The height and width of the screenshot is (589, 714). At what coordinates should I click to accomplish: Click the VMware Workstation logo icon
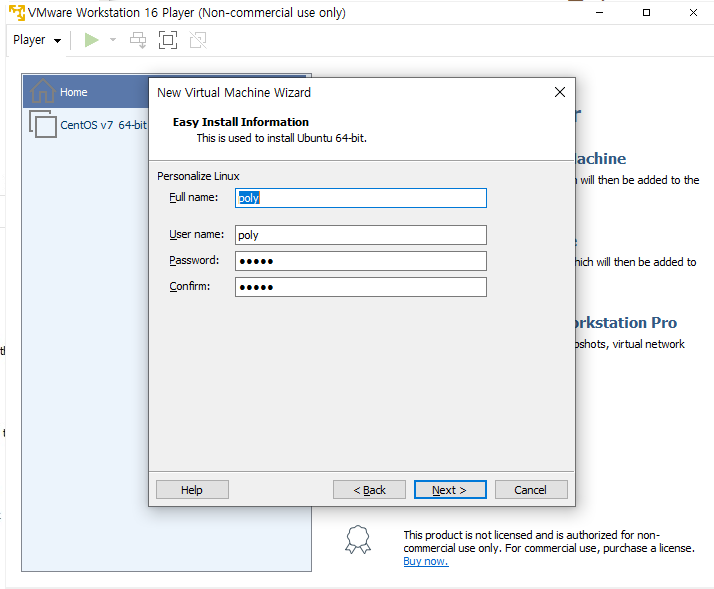[x=17, y=12]
